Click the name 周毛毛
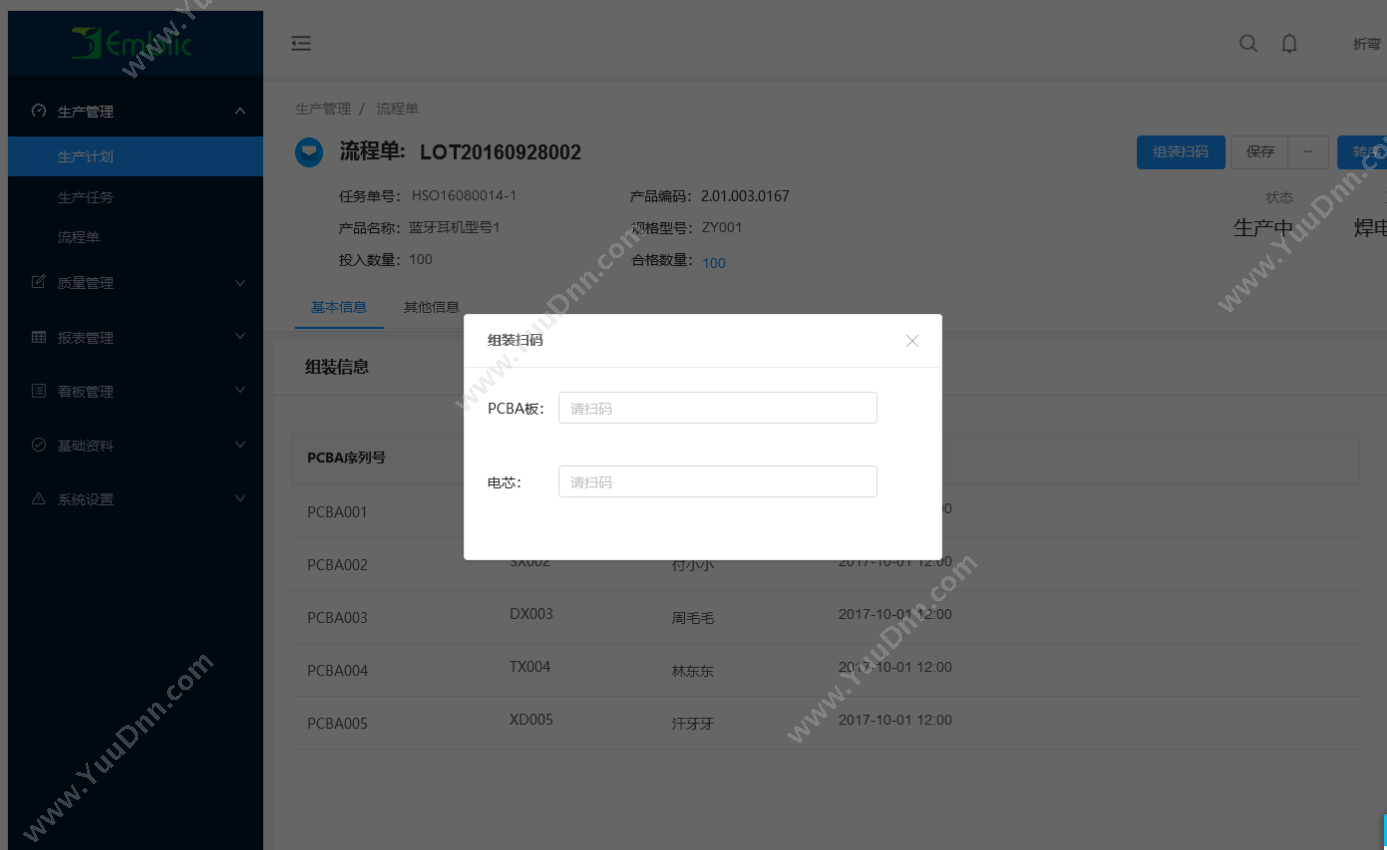The height and width of the screenshot is (850, 1387). point(693,619)
